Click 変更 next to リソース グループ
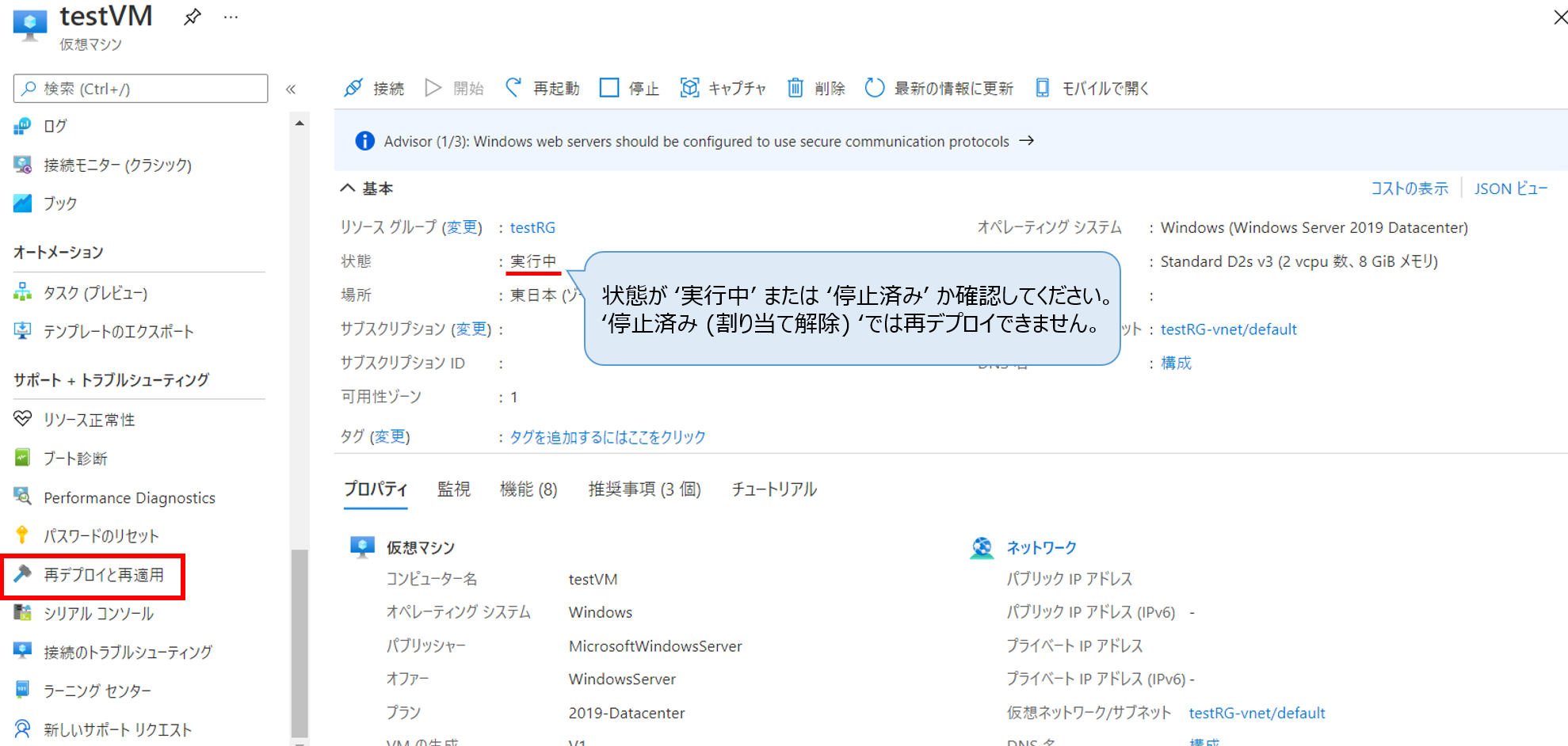The image size is (1568, 746). point(461,227)
